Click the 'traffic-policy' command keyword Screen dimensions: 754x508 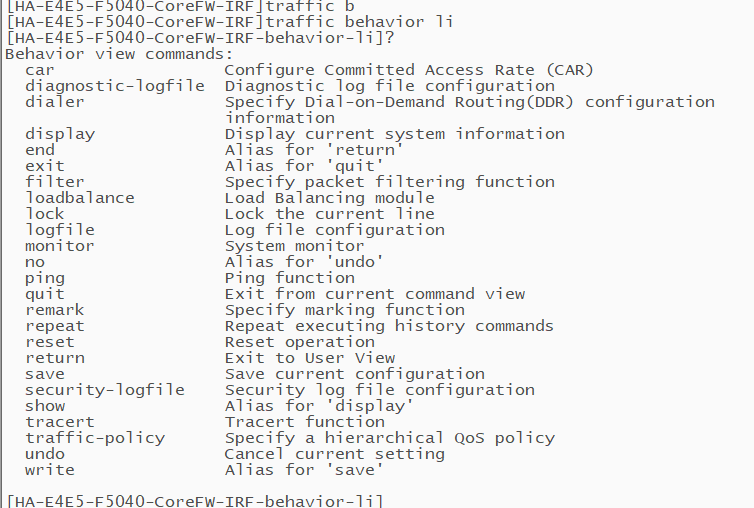(x=95, y=438)
